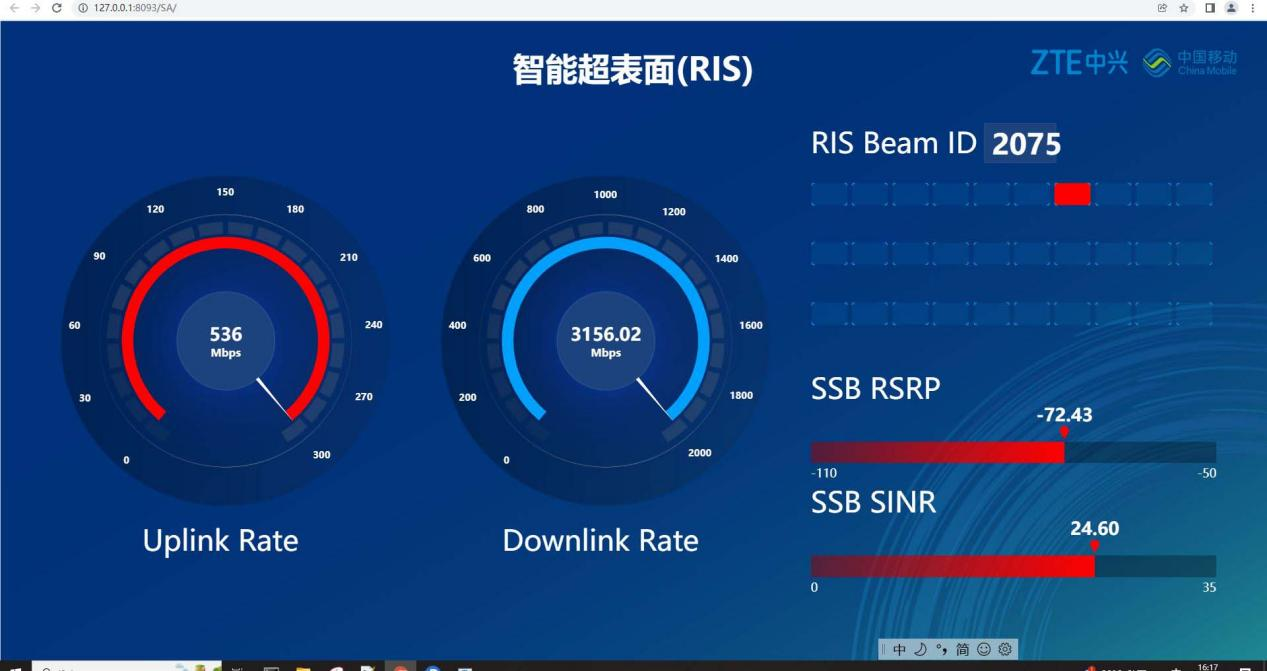1267x671 pixels.
Task: Select the red highlighted beam cell
Action: [x=1072, y=194]
